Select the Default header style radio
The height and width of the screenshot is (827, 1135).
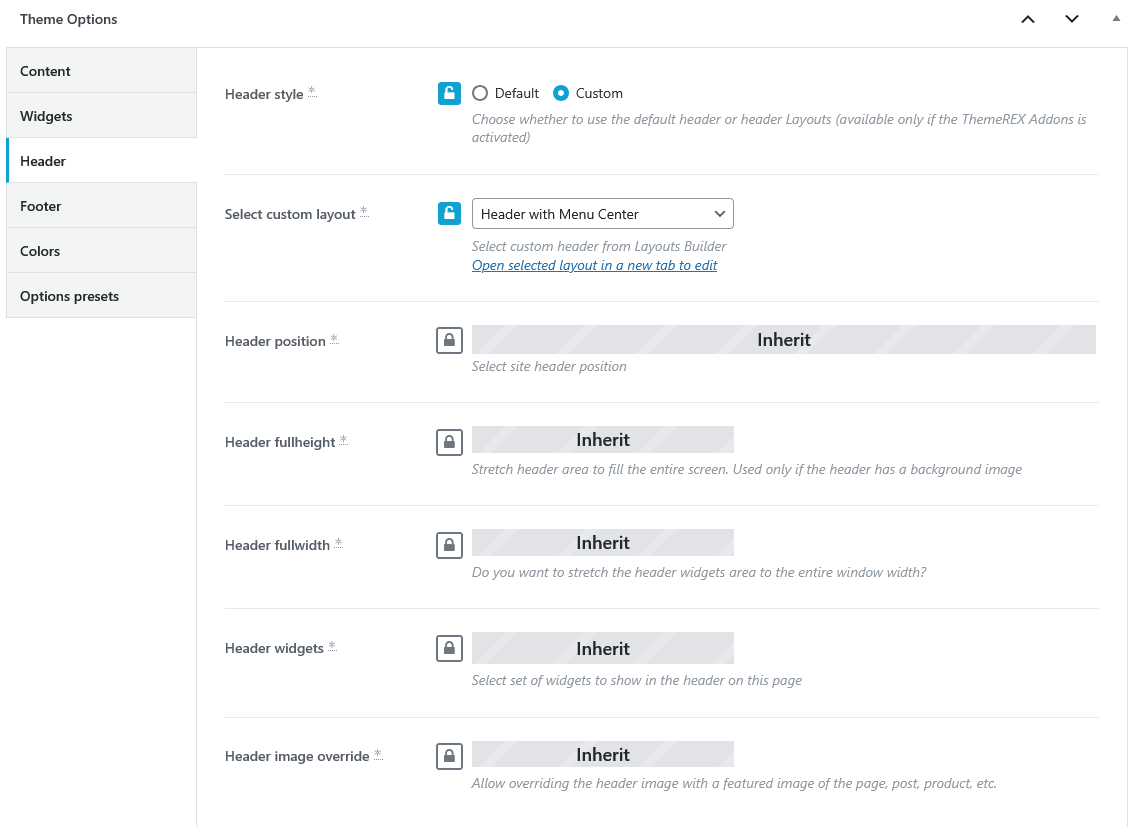tap(480, 93)
